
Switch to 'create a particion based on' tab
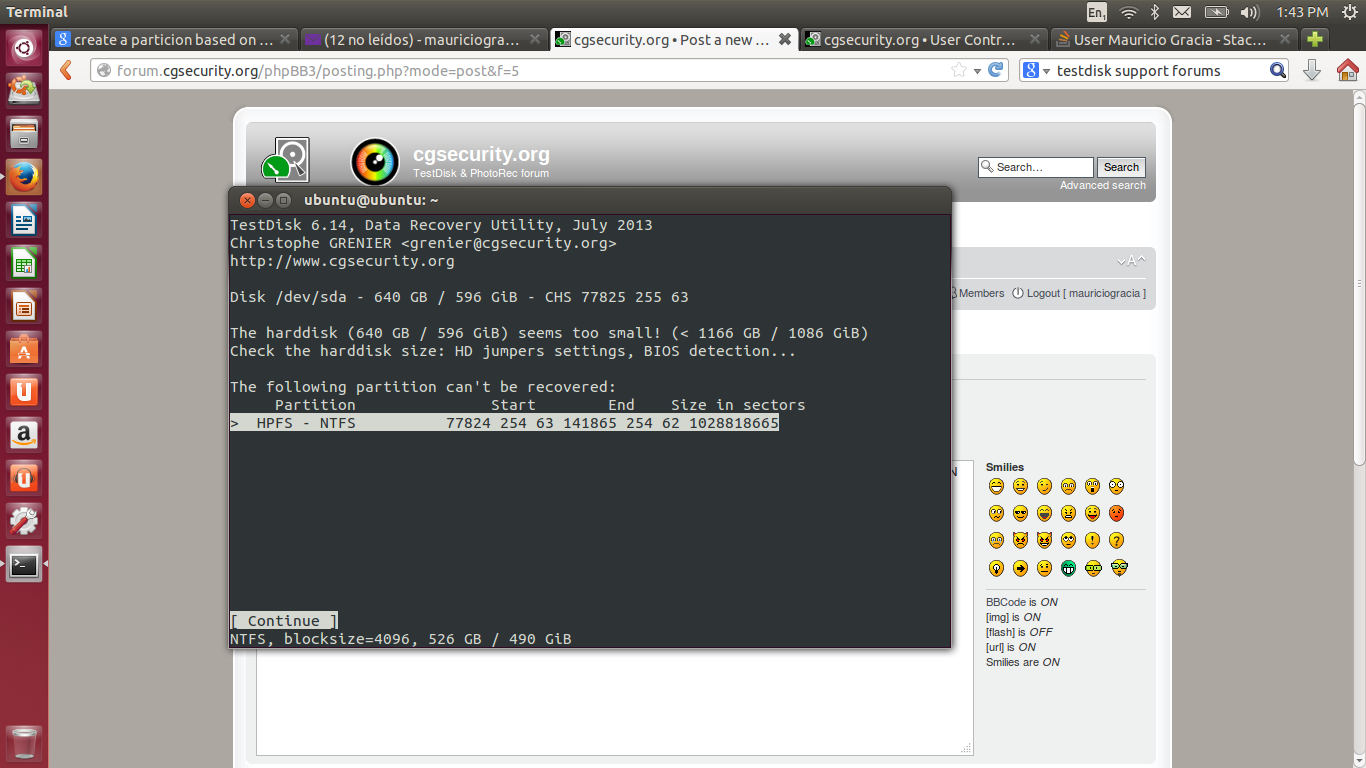click(x=174, y=40)
